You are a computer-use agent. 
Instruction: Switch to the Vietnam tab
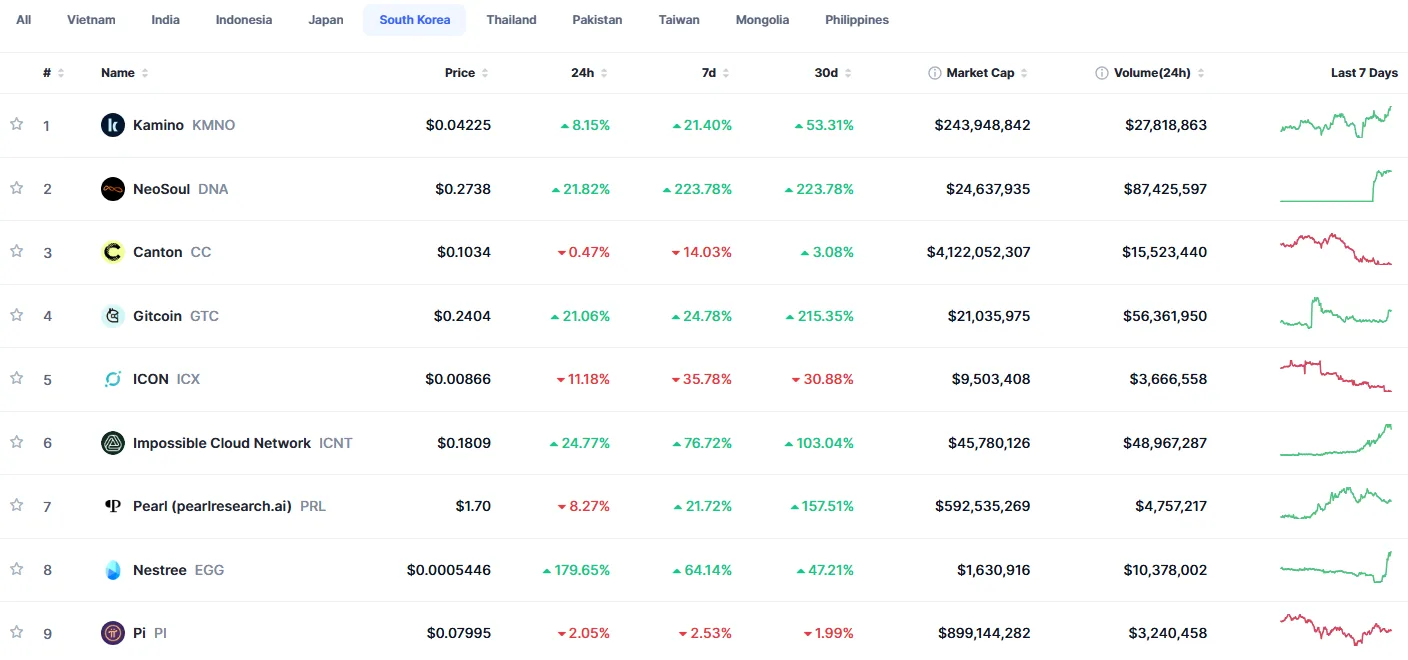click(x=91, y=20)
